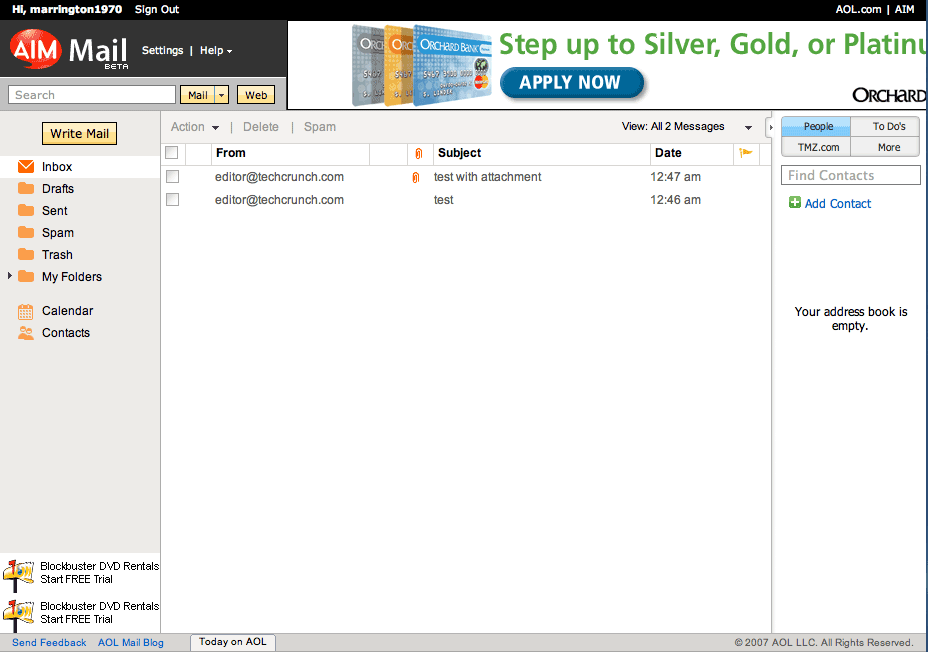Open the Inbox envelope icon
The image size is (928, 652).
(x=26, y=166)
